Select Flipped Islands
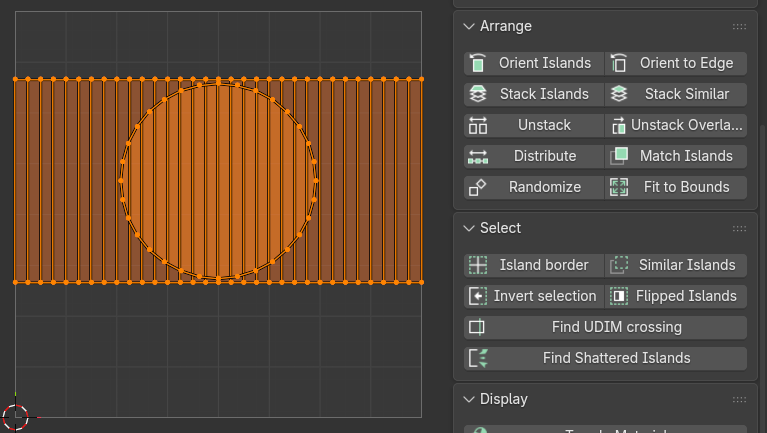Viewport: 767px width, 433px height. (676, 296)
